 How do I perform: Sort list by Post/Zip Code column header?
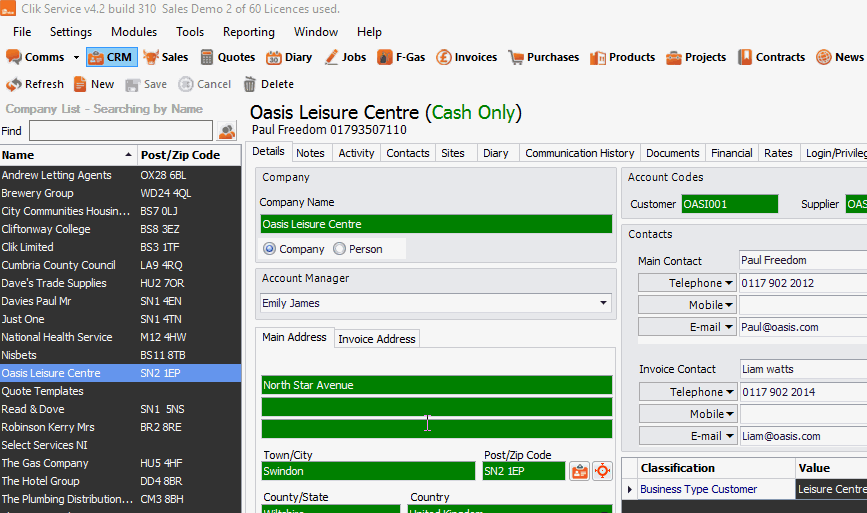coord(189,155)
